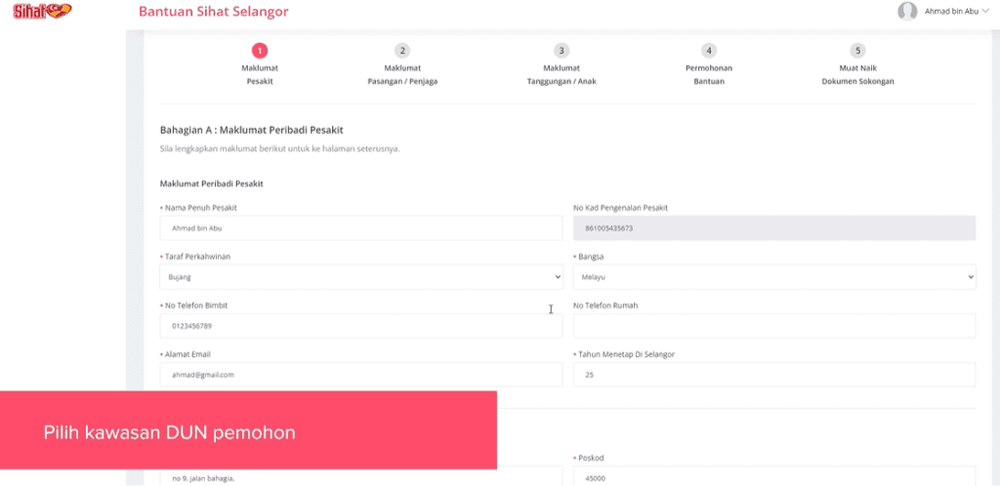
Task: Click the 'Maklumat Peribadi Pesakit' subsection label
Action: click(x=211, y=184)
